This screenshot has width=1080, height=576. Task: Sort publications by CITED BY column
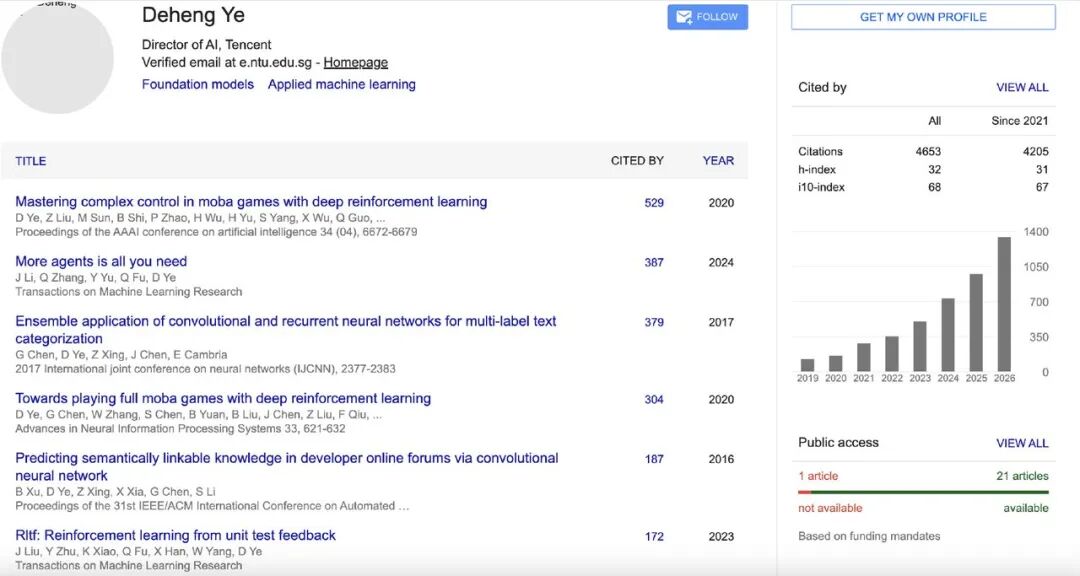click(637, 161)
